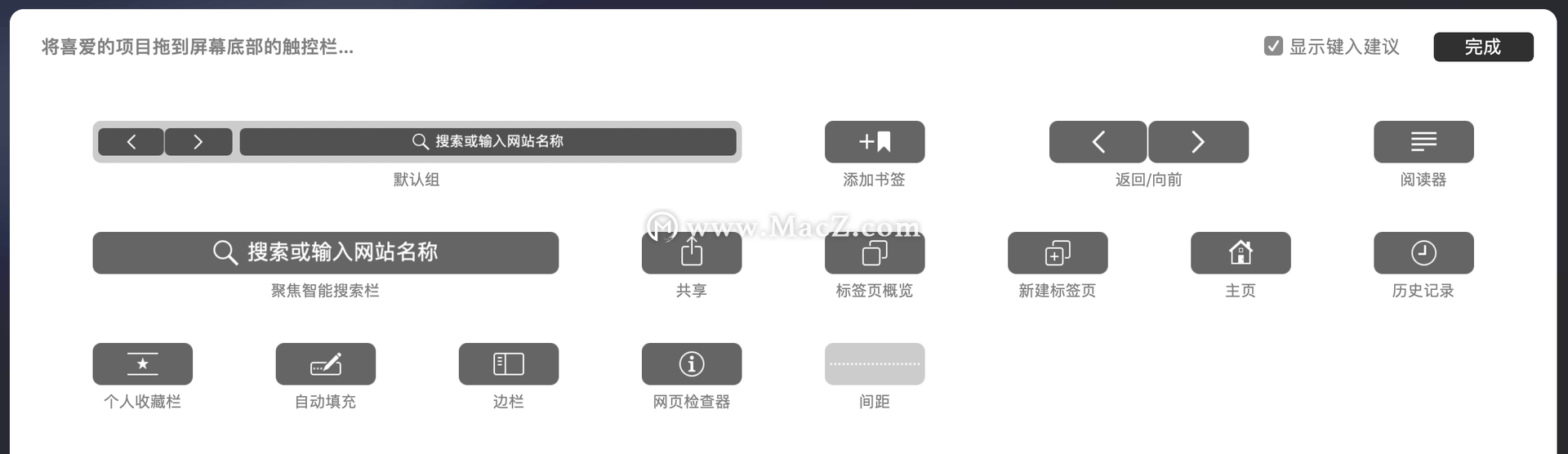Image resolution: width=1568 pixels, height=454 pixels.
Task: Select the 共享 share icon
Action: coord(692,253)
